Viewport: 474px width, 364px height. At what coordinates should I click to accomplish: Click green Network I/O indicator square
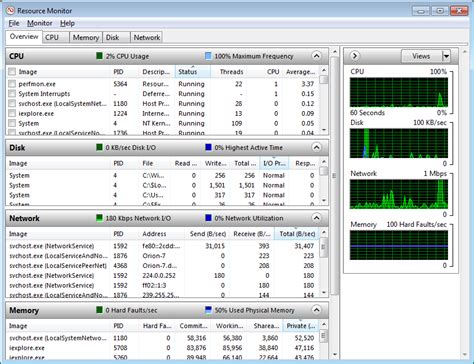coord(99,218)
